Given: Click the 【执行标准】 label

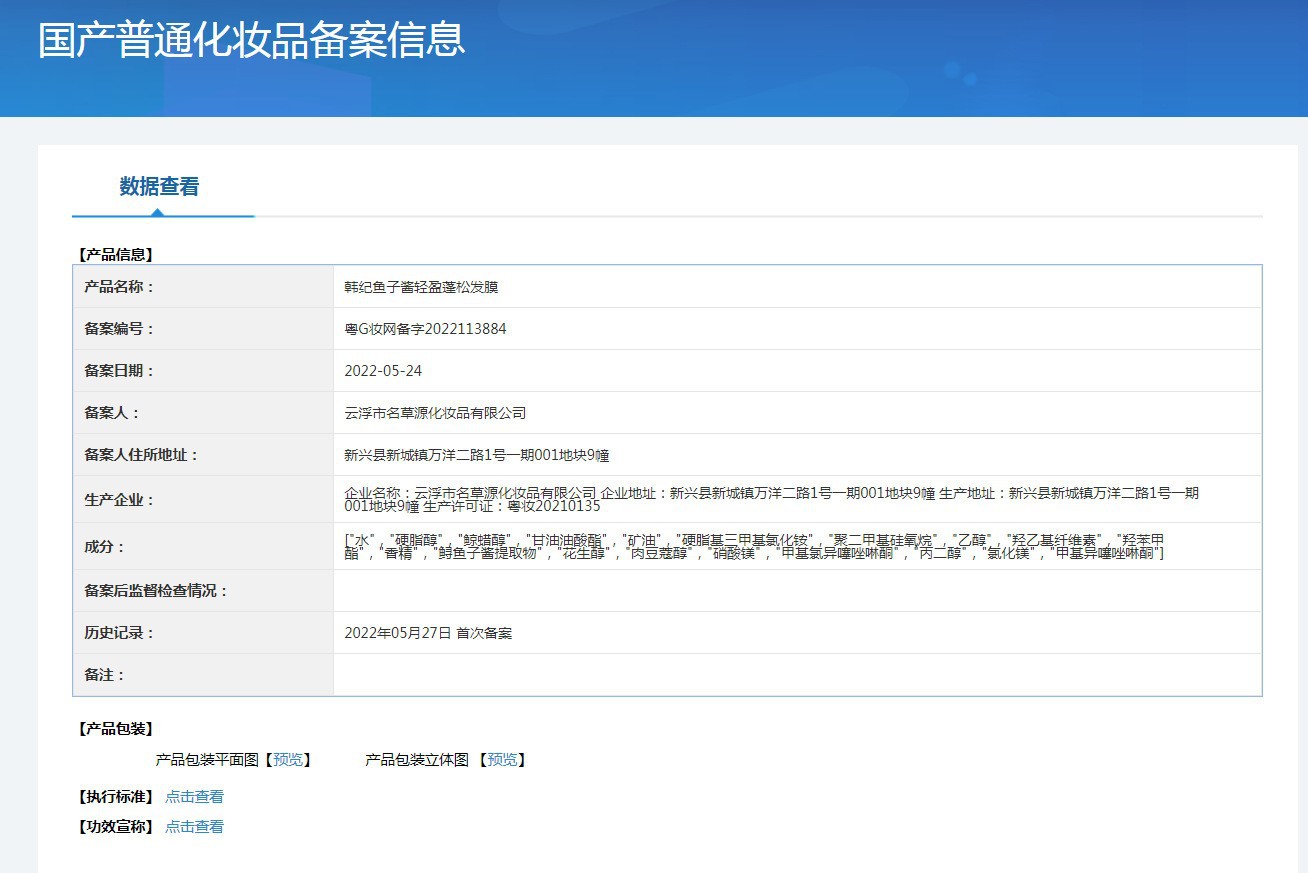Looking at the screenshot, I should pyautogui.click(x=115, y=797).
